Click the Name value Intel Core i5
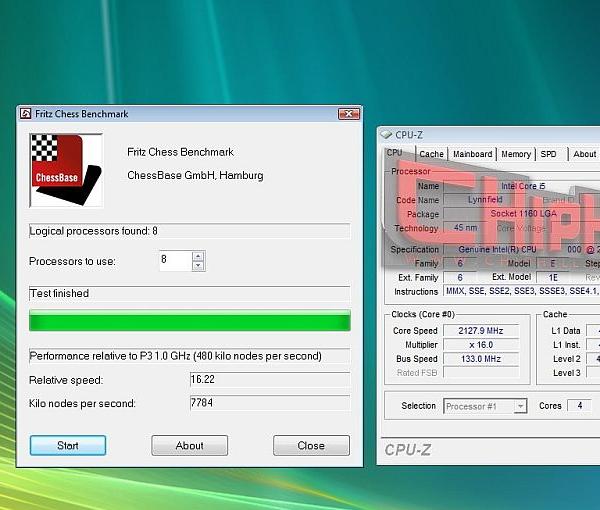This screenshot has height=510, width=600. [x=523, y=186]
